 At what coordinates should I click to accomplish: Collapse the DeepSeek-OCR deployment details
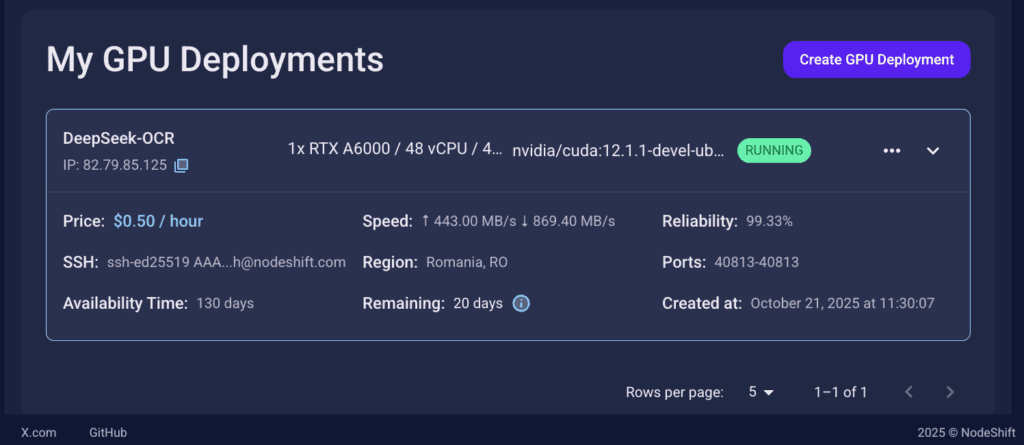(933, 151)
